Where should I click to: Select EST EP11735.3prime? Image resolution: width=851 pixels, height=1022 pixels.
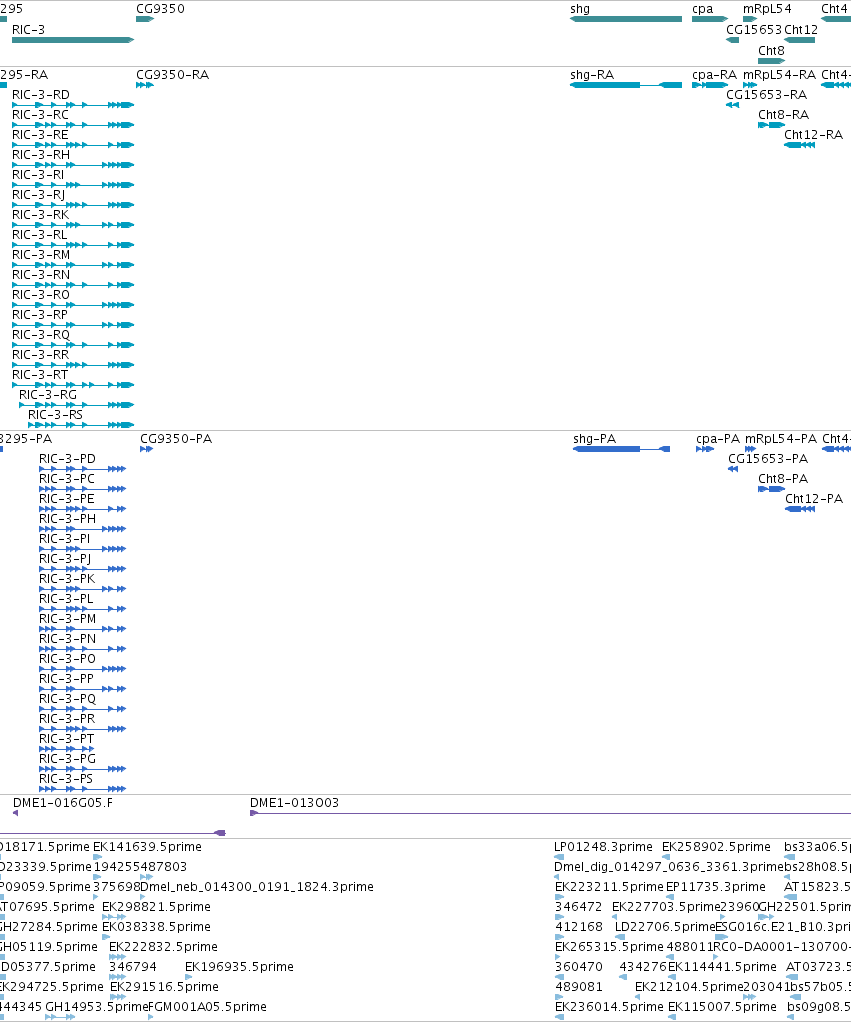pos(715,887)
